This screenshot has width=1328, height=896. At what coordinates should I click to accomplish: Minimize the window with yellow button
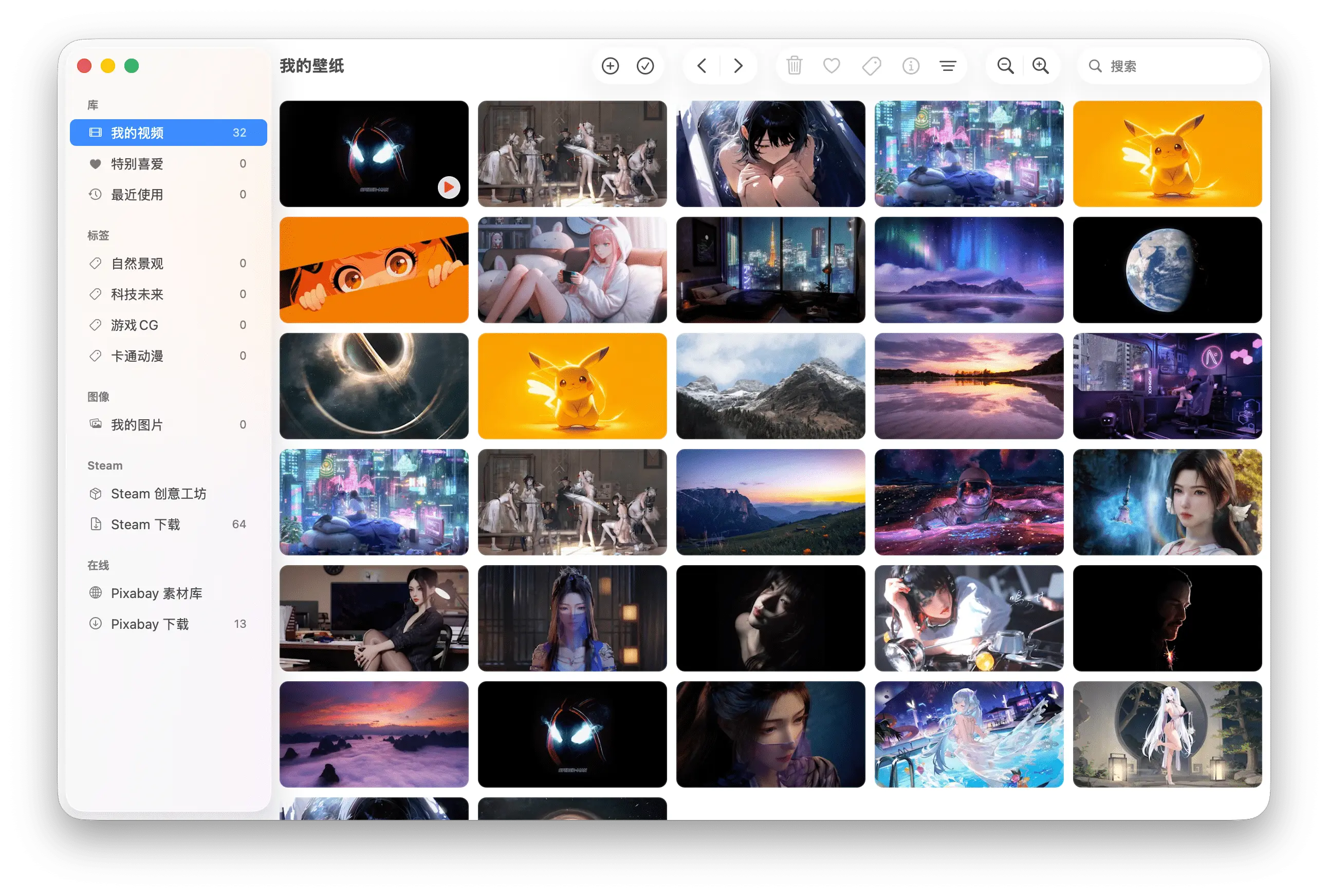[x=108, y=66]
